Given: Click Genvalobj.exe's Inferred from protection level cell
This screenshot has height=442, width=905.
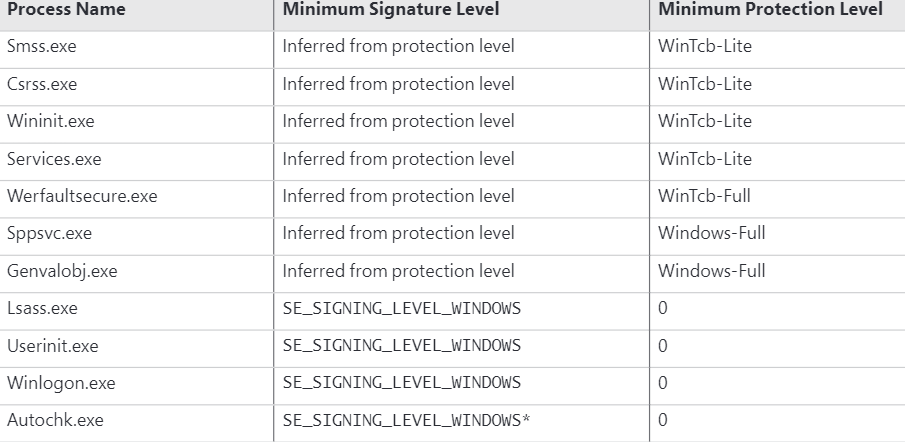Looking at the screenshot, I should coord(398,271).
